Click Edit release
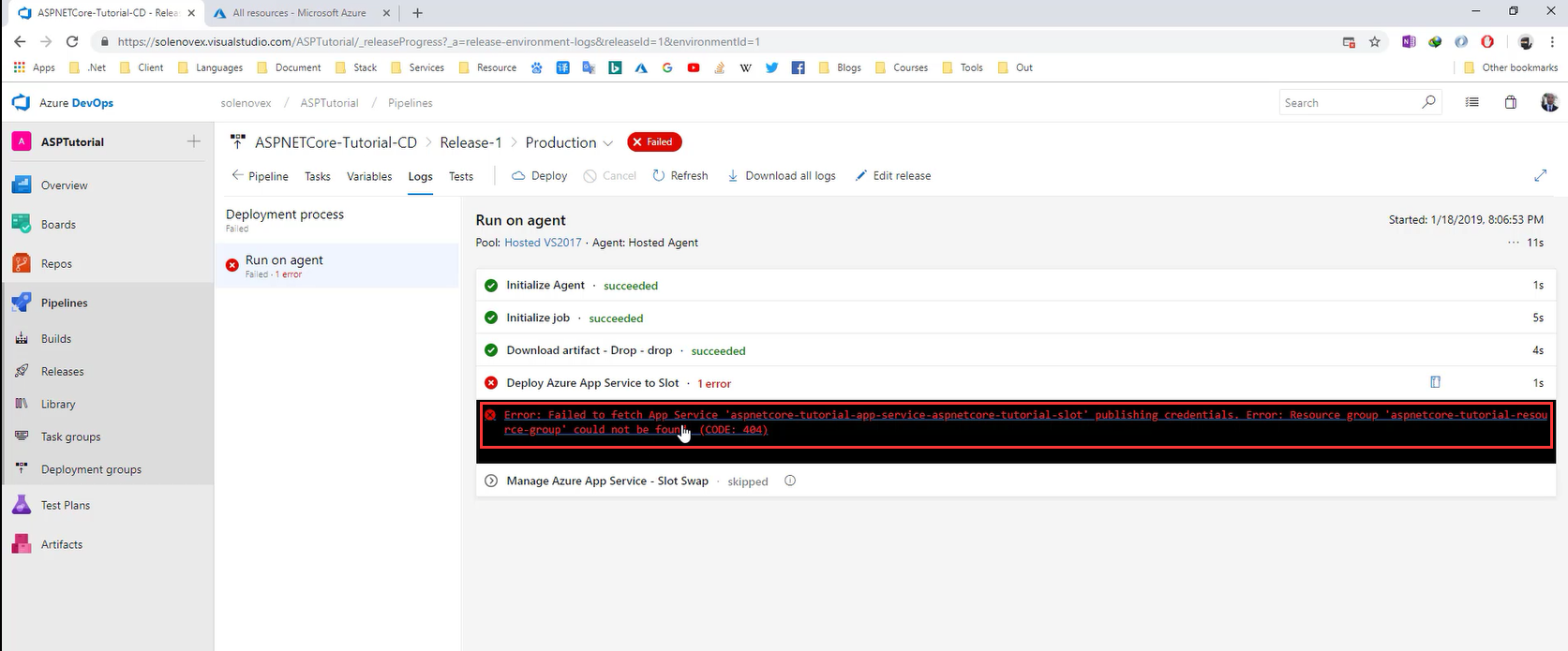Screen dimensions: 1568x651 point(893,176)
